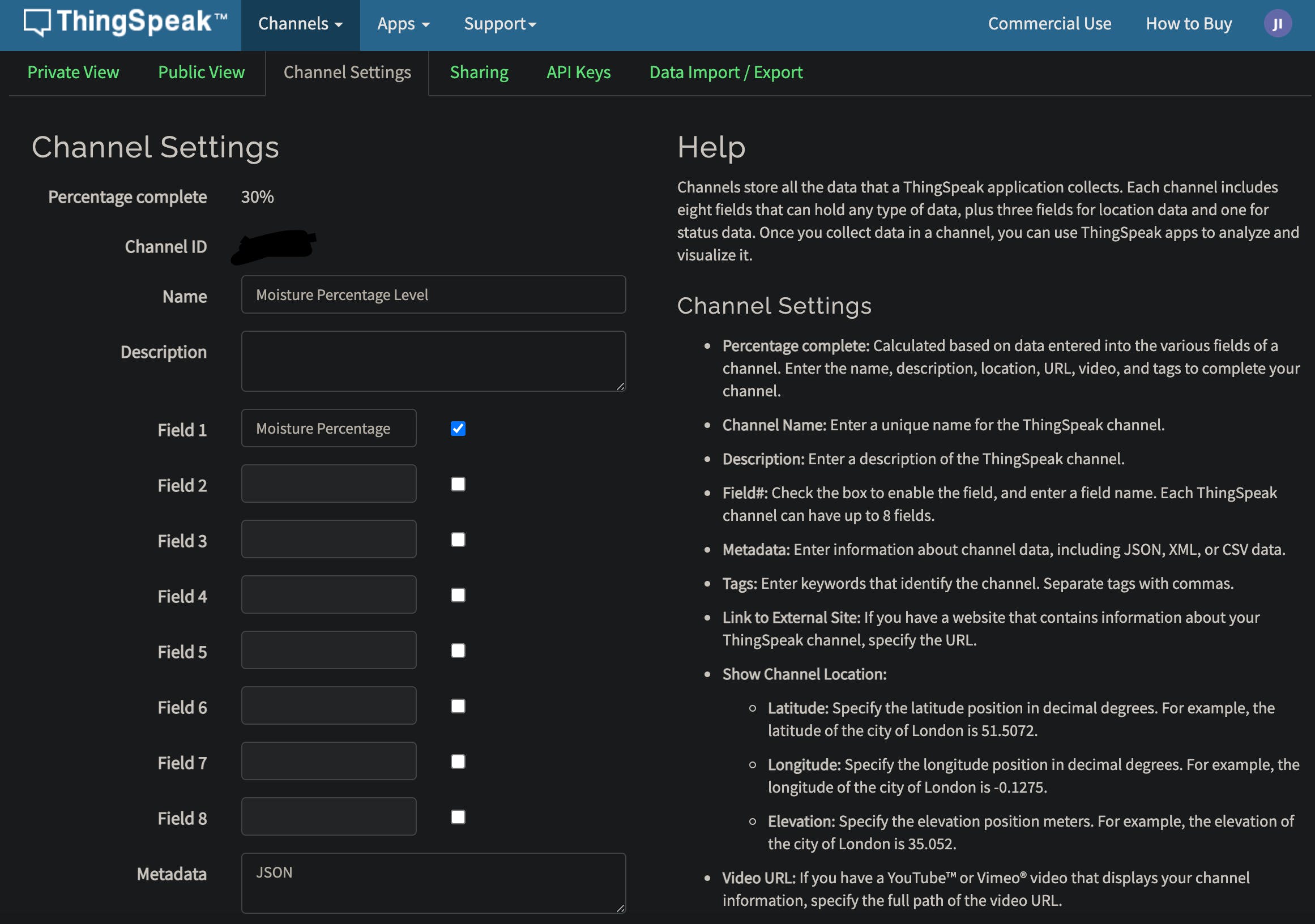Expand the Apps dropdown menu
This screenshot has height=924, width=1315.
(403, 24)
